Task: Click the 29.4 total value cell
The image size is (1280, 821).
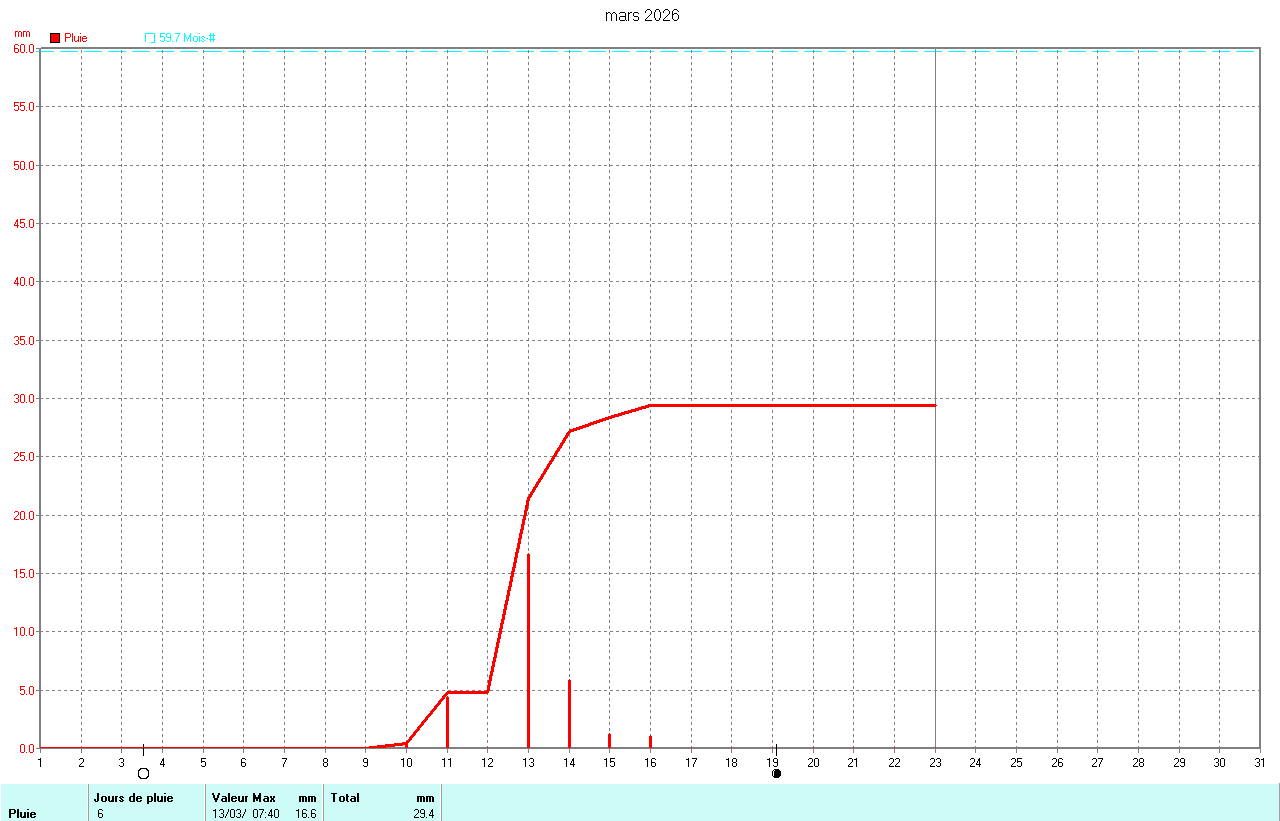Action: (423, 814)
